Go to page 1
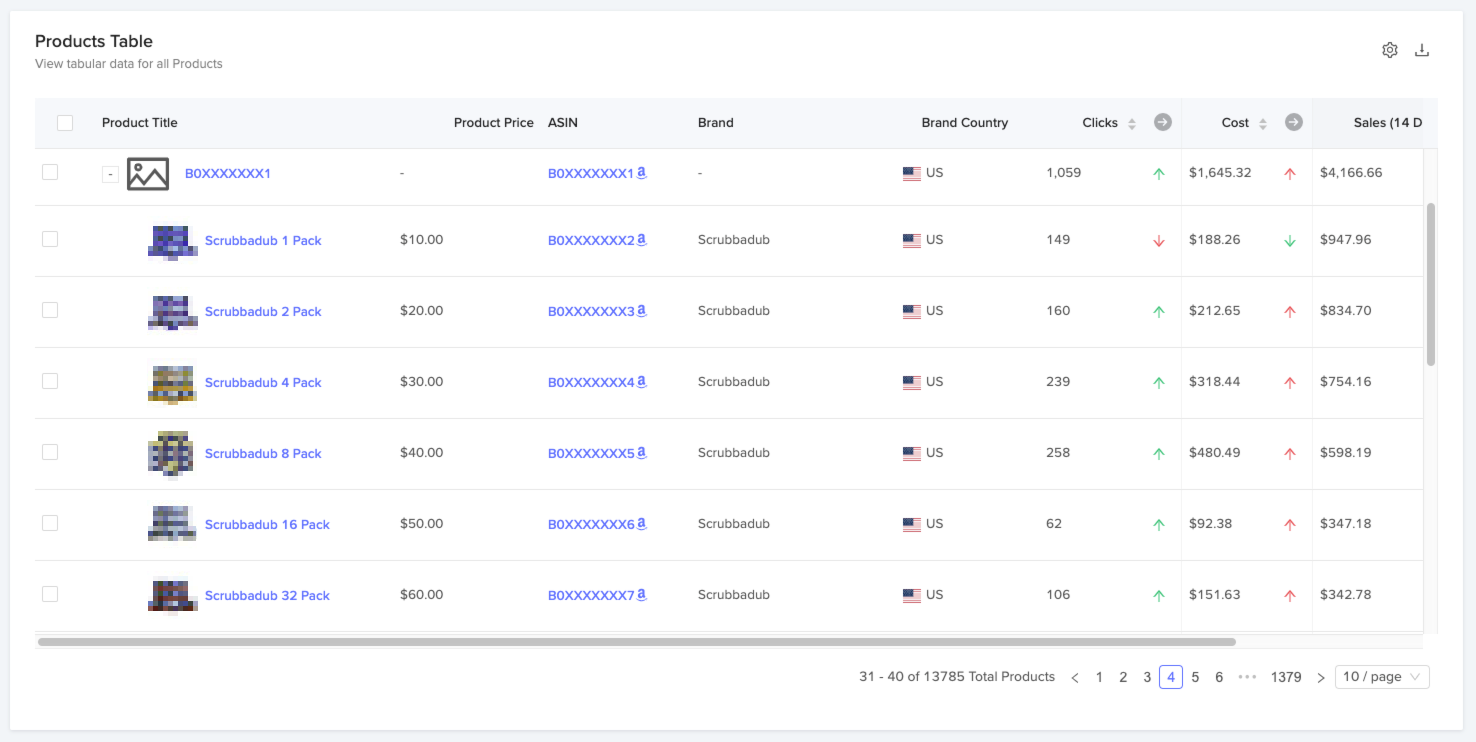Image resolution: width=1476 pixels, height=742 pixels. (x=1099, y=677)
